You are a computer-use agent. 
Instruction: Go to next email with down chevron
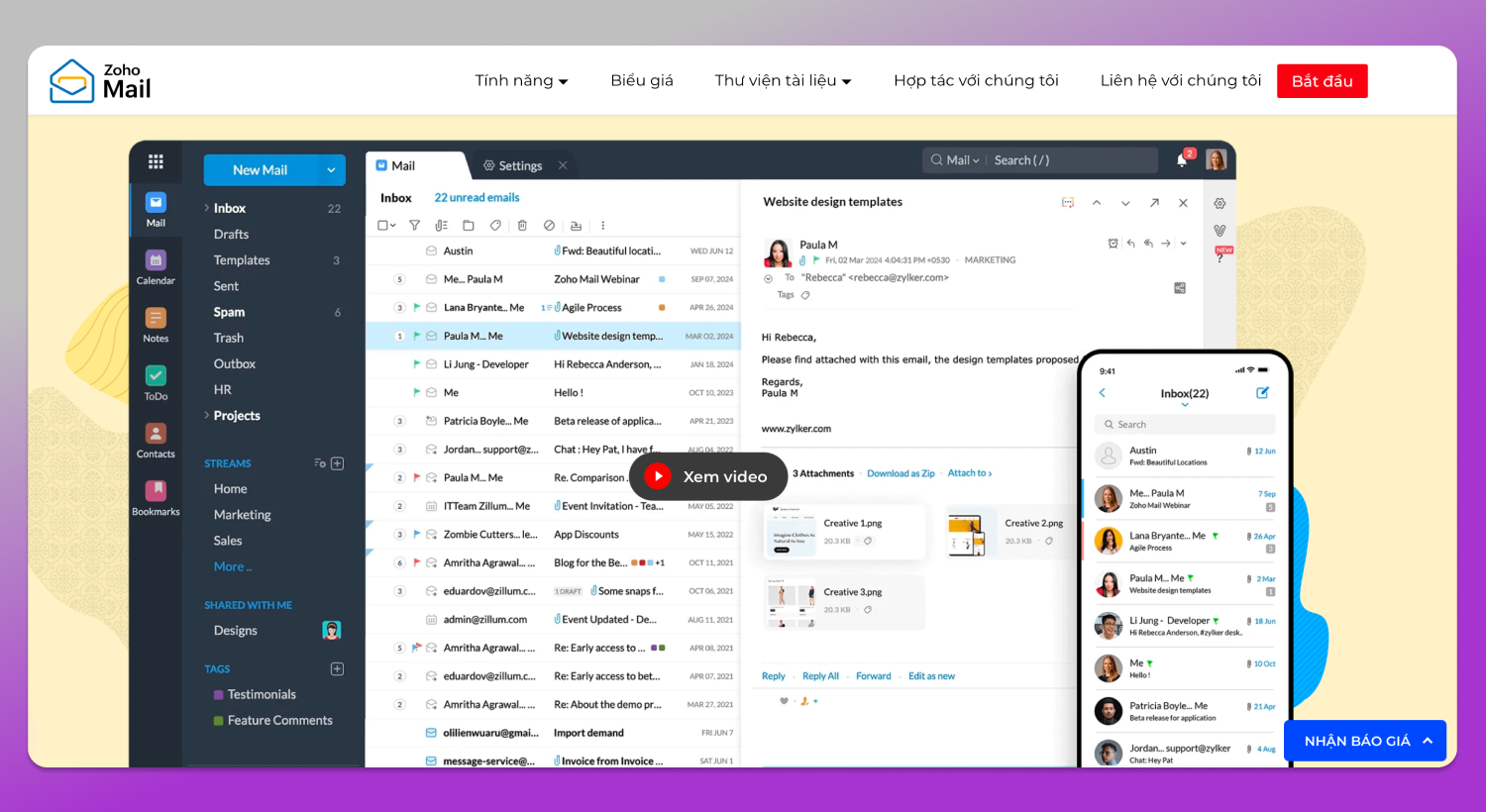[x=1125, y=203]
